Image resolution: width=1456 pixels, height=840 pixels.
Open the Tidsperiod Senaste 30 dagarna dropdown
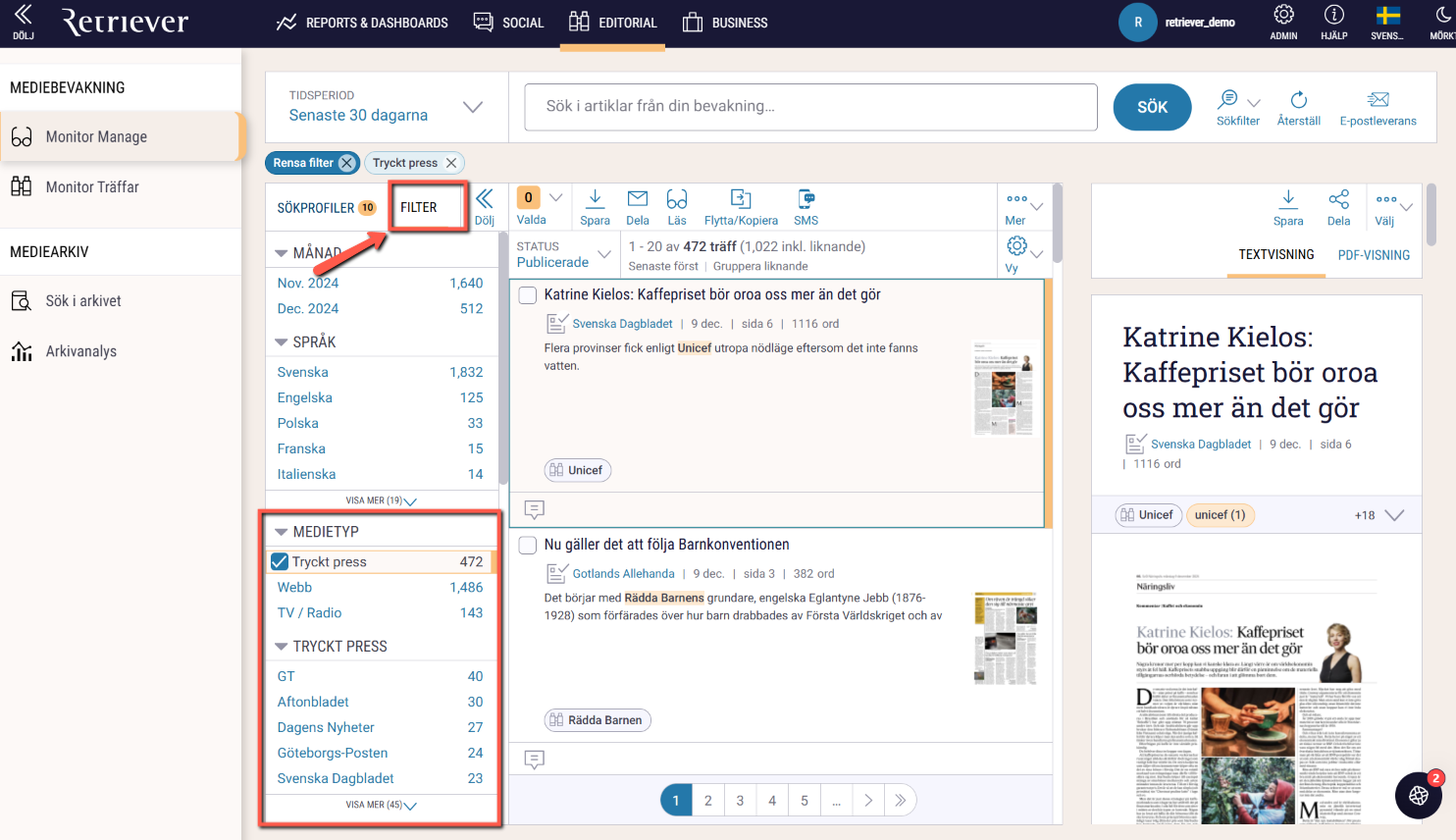[x=387, y=106]
